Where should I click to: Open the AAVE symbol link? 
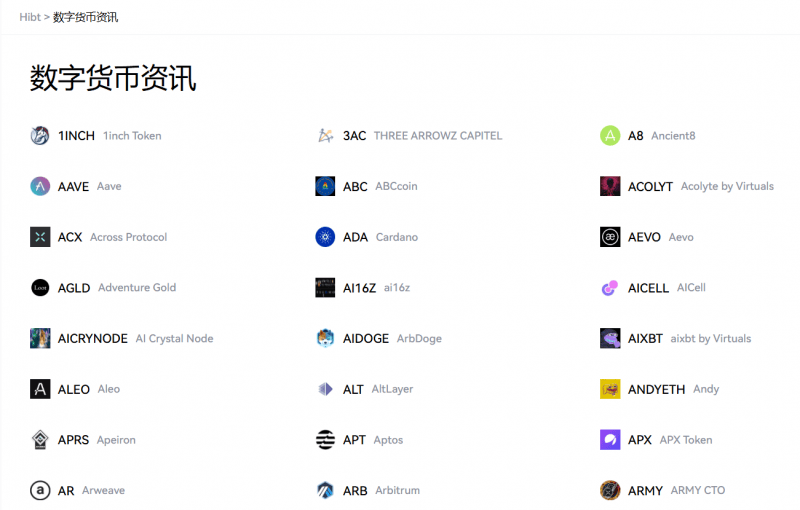[x=73, y=187]
